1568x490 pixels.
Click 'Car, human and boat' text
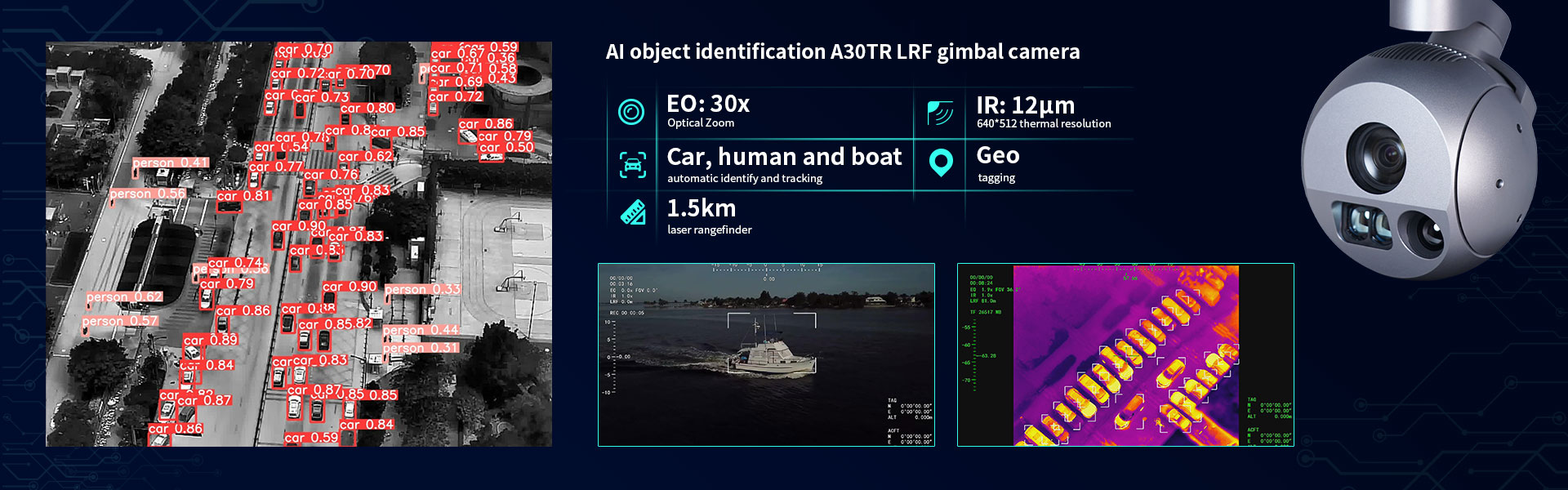pyautogui.click(x=784, y=156)
